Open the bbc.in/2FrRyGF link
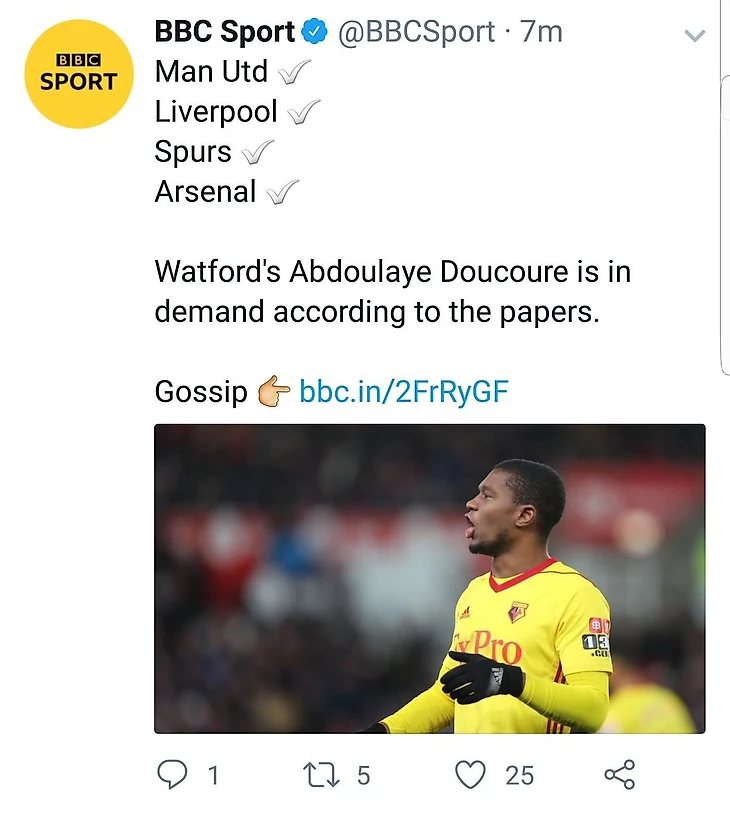This screenshot has width=730, height=815. point(403,391)
